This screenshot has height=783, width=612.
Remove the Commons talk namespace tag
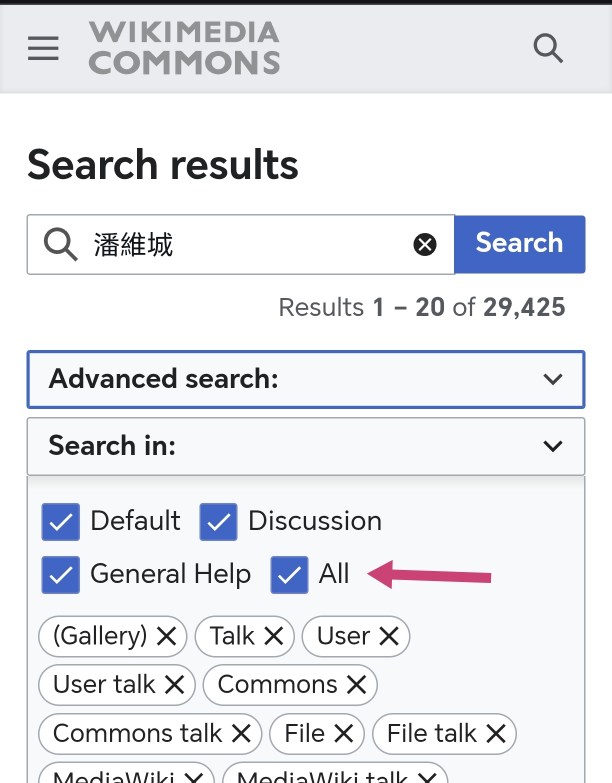pyautogui.click(x=241, y=734)
